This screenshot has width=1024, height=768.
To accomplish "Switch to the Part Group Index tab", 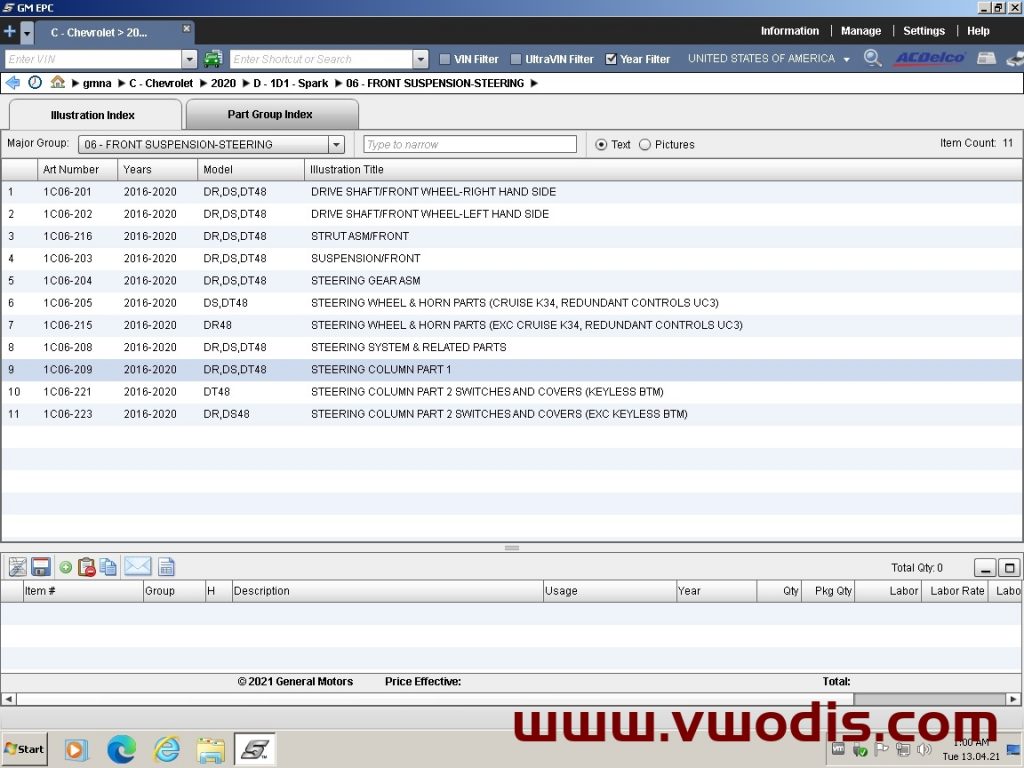I will pos(272,114).
